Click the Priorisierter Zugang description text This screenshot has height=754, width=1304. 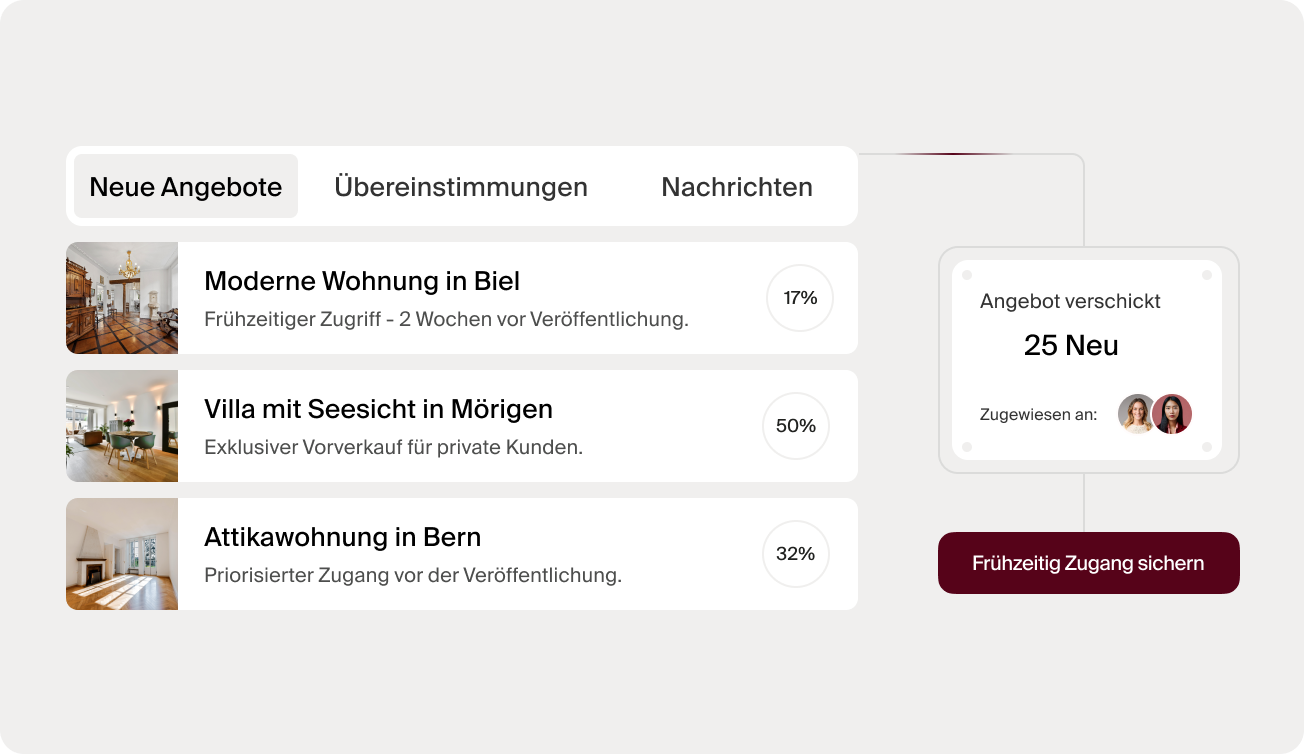[x=413, y=575]
